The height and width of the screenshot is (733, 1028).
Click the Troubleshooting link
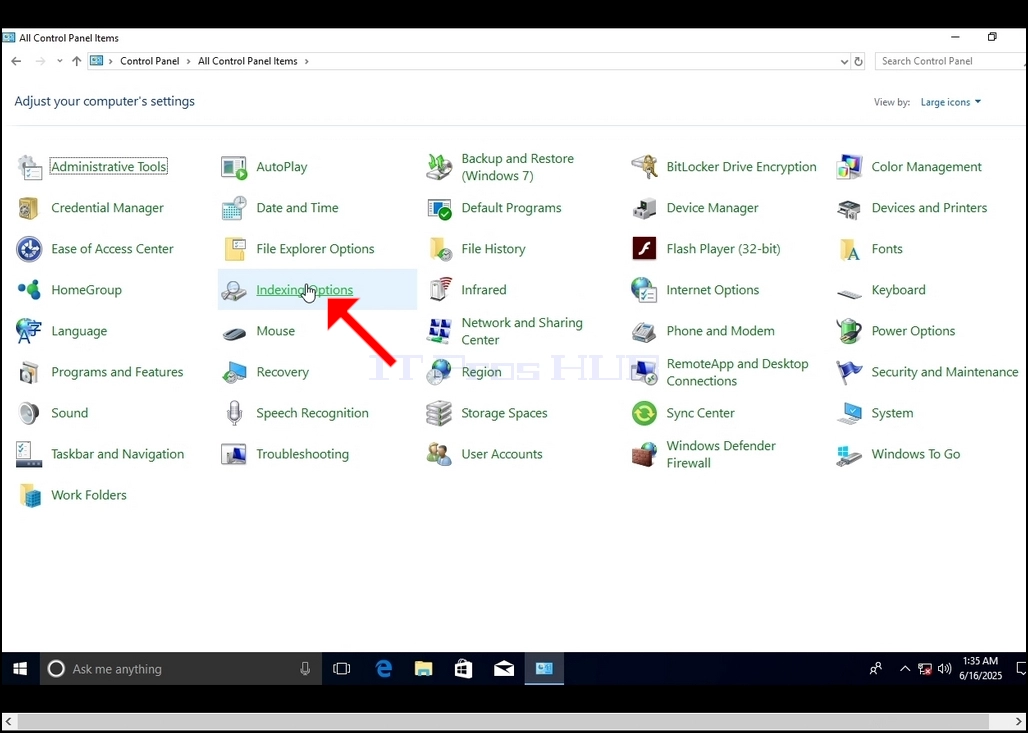(x=302, y=454)
